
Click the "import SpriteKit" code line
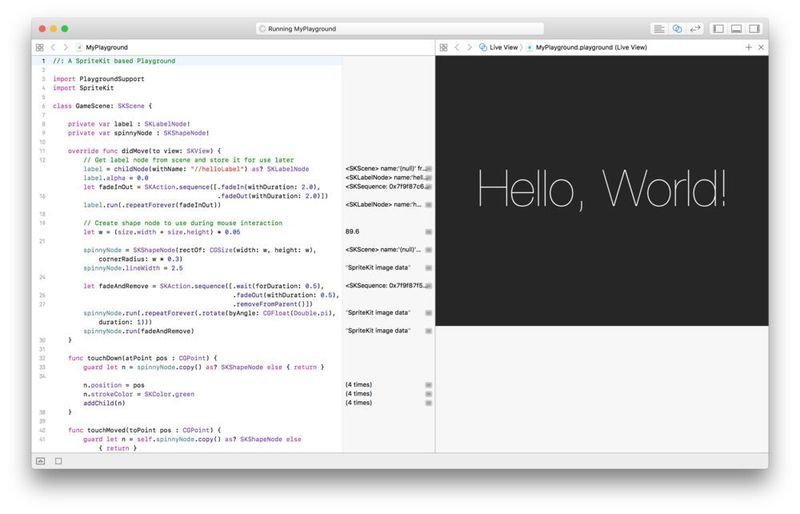(83, 88)
